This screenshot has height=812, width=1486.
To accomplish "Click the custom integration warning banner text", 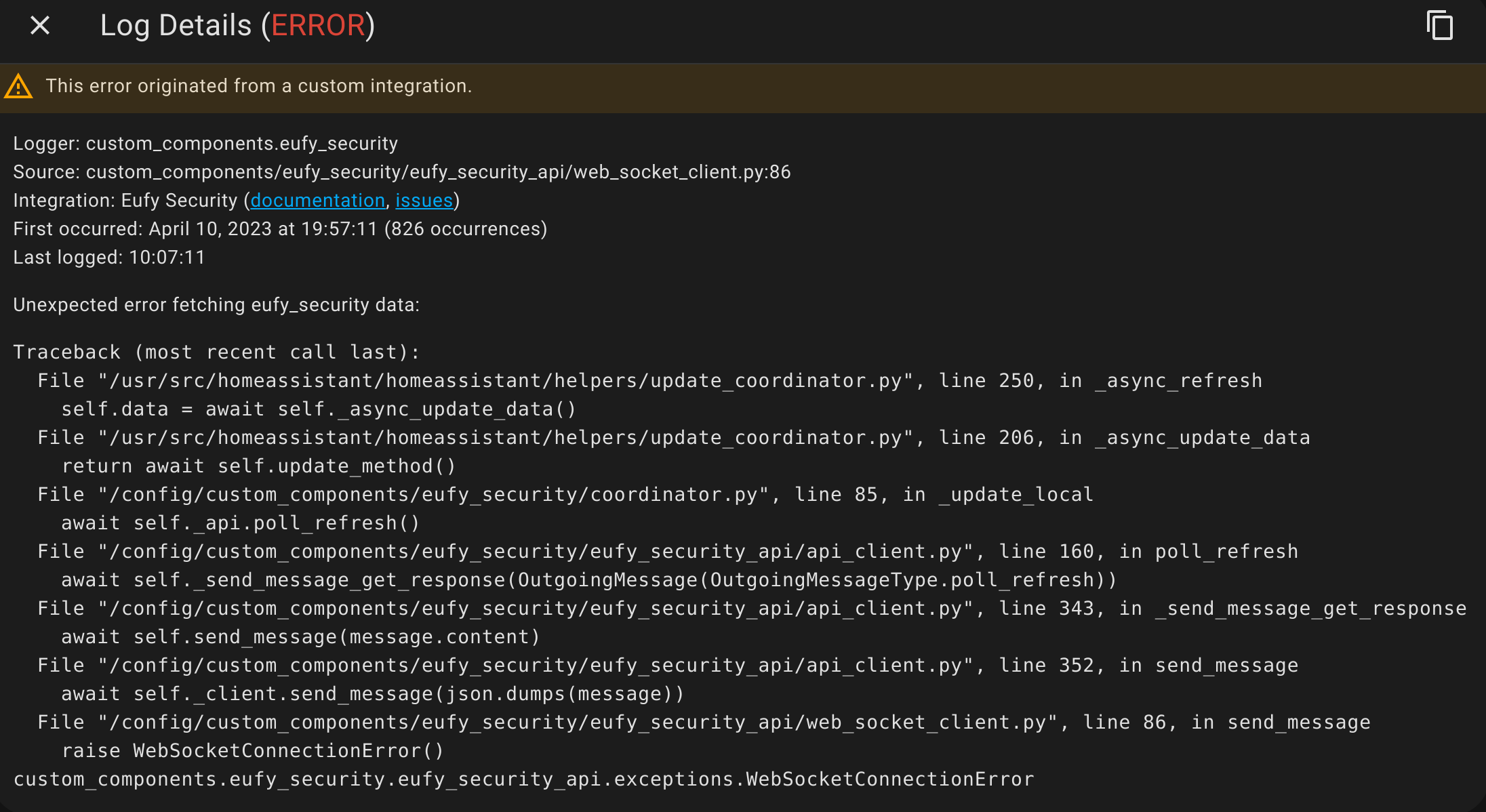I will point(258,86).
